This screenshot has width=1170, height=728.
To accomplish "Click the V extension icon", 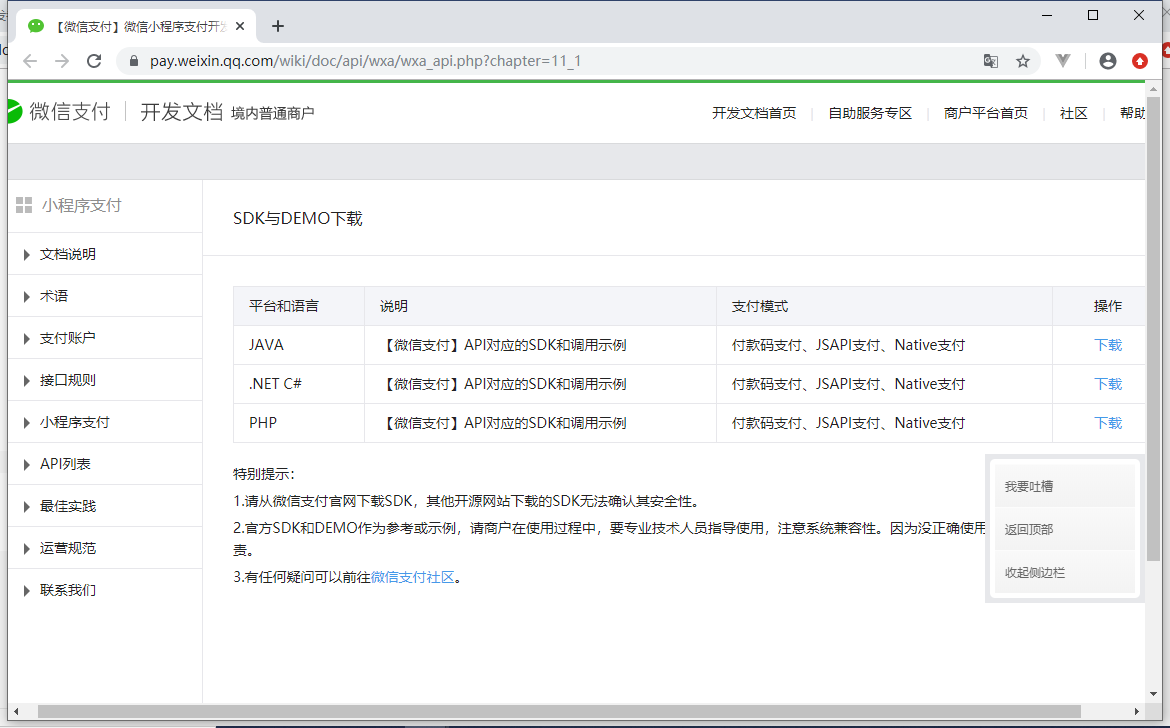I will click(1063, 61).
